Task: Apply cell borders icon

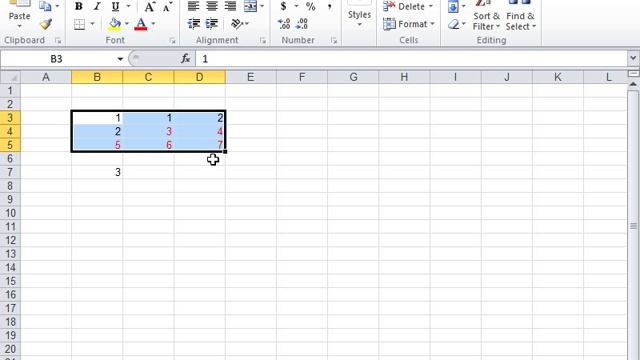Action: coord(80,24)
